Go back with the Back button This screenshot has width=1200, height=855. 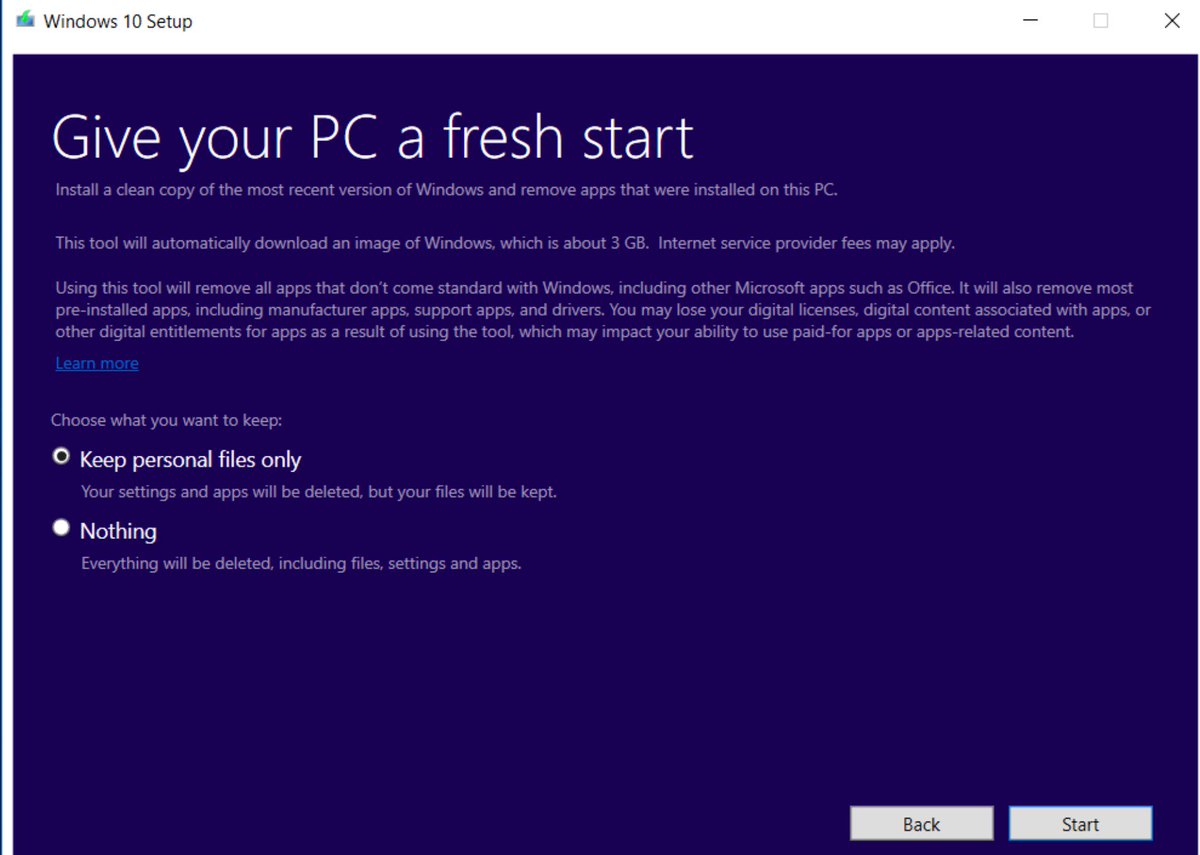click(921, 824)
